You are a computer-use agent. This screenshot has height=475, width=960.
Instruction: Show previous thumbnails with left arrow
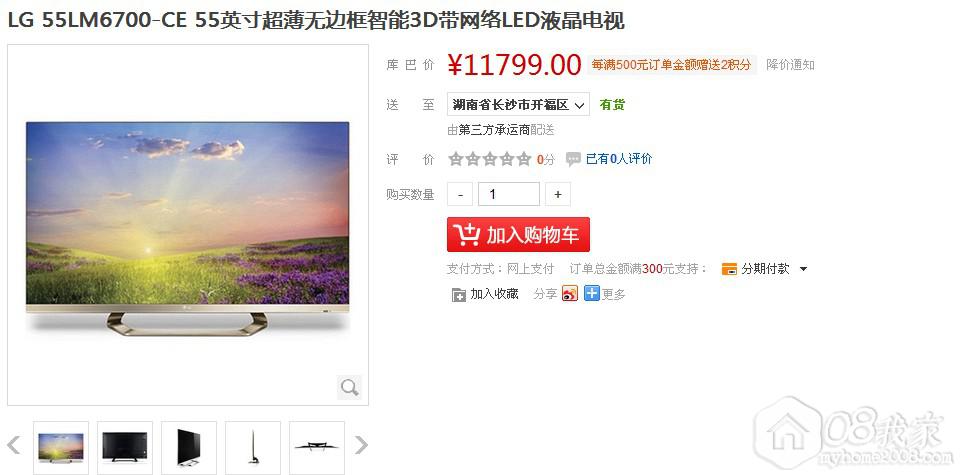(x=13, y=445)
